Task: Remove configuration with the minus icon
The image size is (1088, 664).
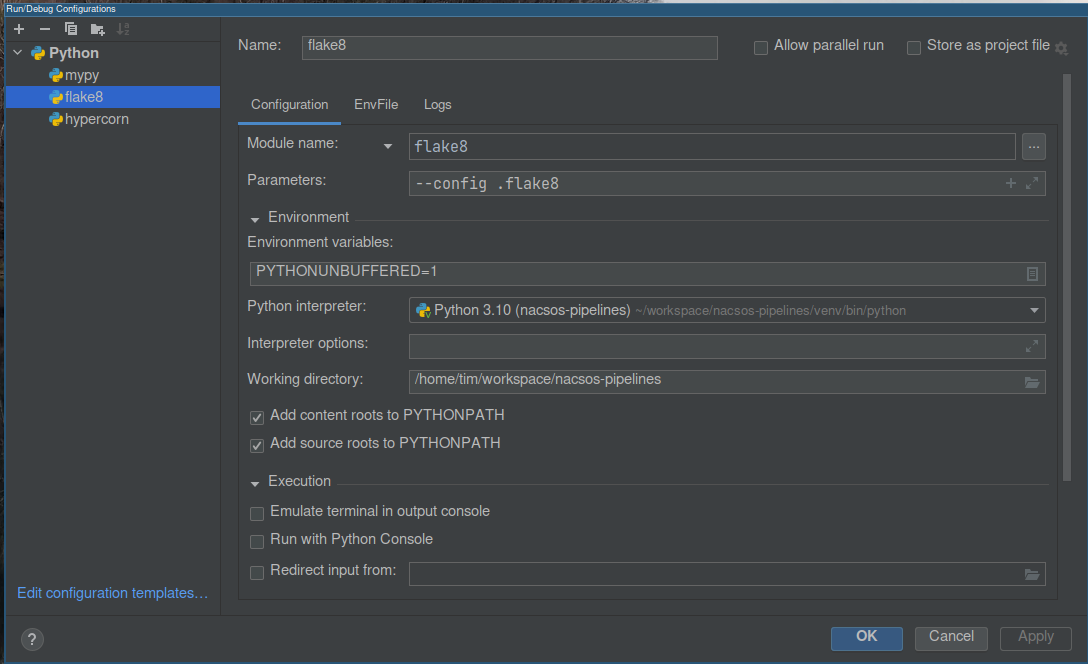Action: point(45,29)
